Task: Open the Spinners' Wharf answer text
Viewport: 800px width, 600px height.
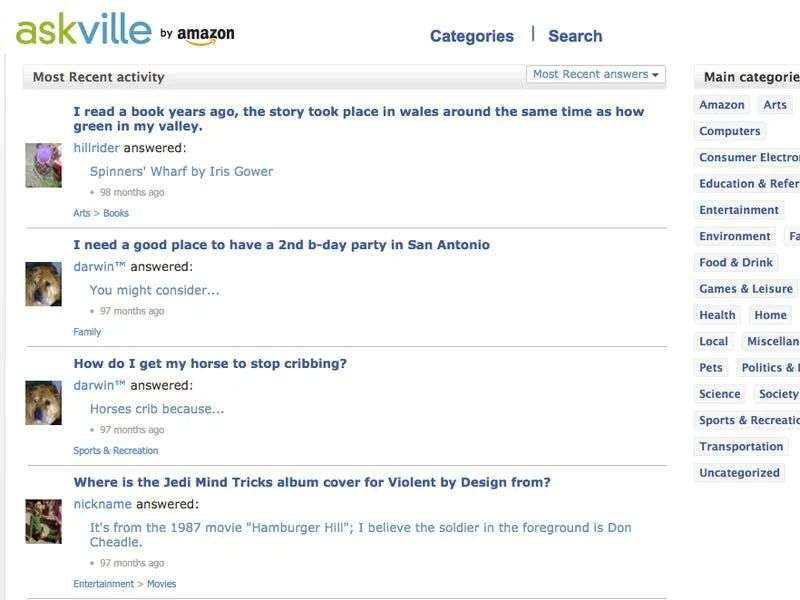Action: click(181, 172)
